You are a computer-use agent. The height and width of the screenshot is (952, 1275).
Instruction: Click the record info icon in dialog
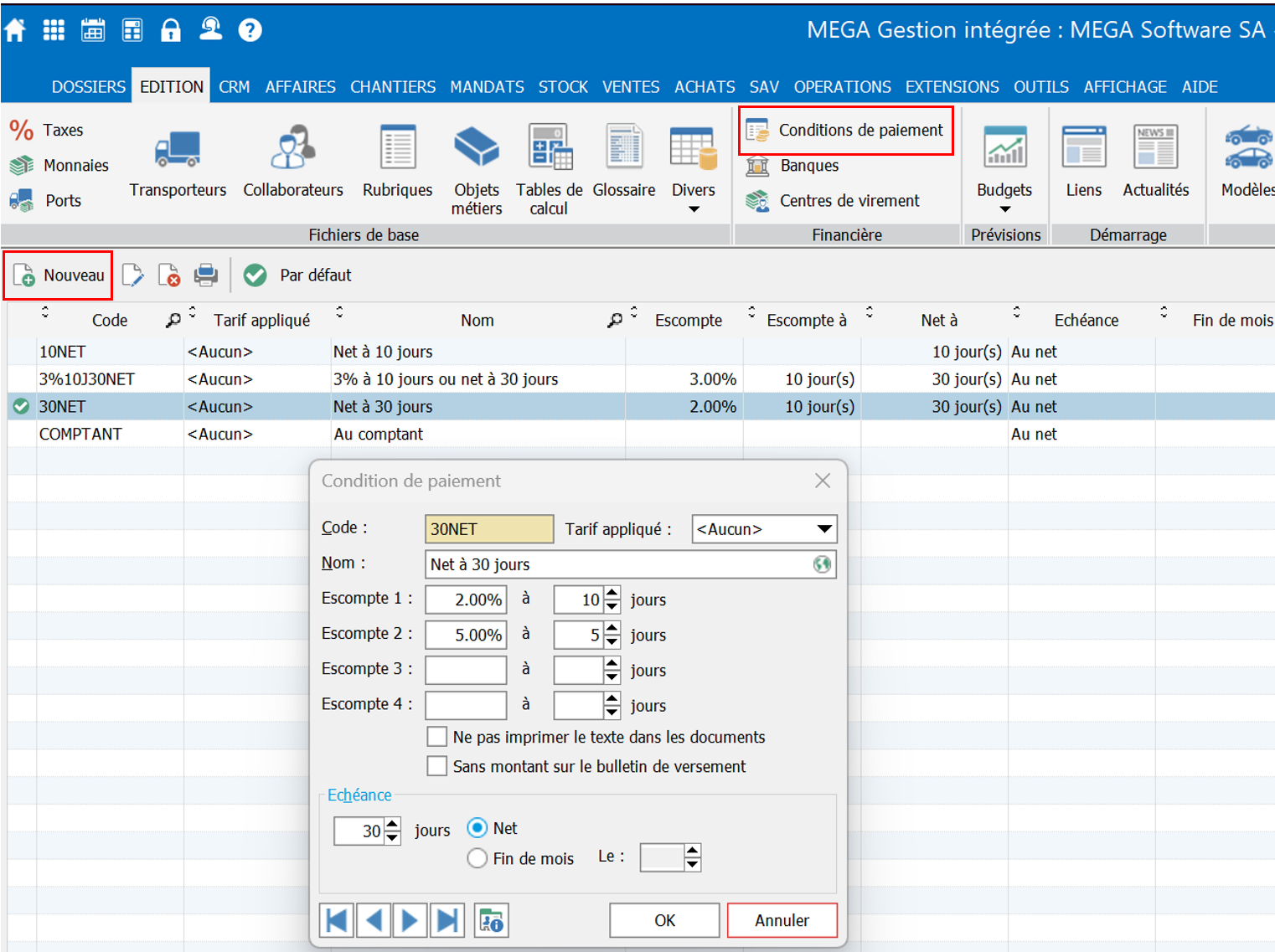point(492,920)
